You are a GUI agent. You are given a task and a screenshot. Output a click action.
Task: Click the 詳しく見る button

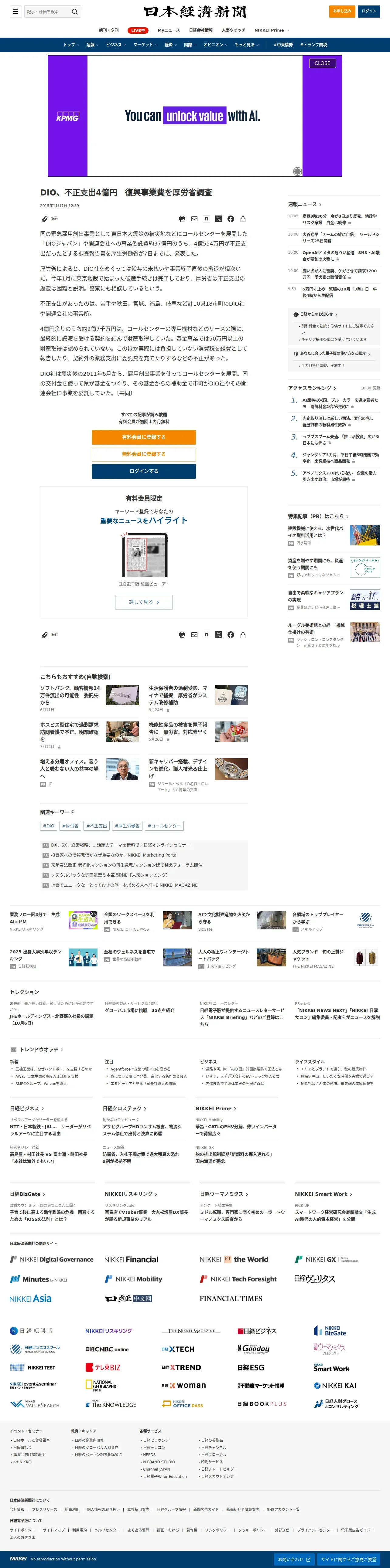[x=144, y=602]
